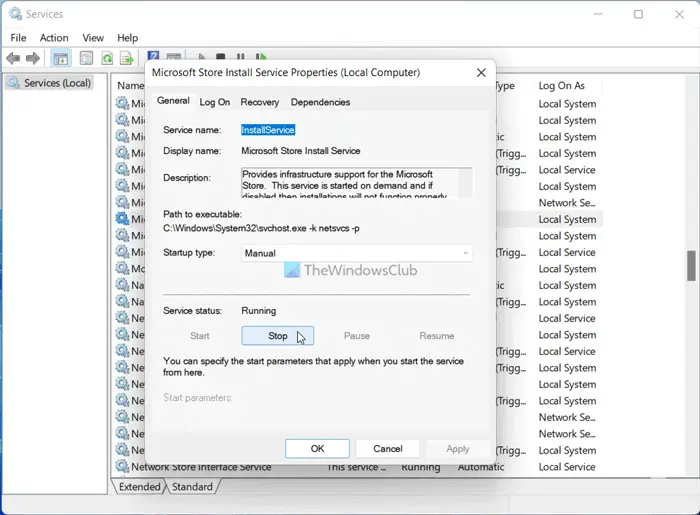Screen dimensions: 700x515
Task: Switch to the Dependencies tab
Action: tap(321, 102)
